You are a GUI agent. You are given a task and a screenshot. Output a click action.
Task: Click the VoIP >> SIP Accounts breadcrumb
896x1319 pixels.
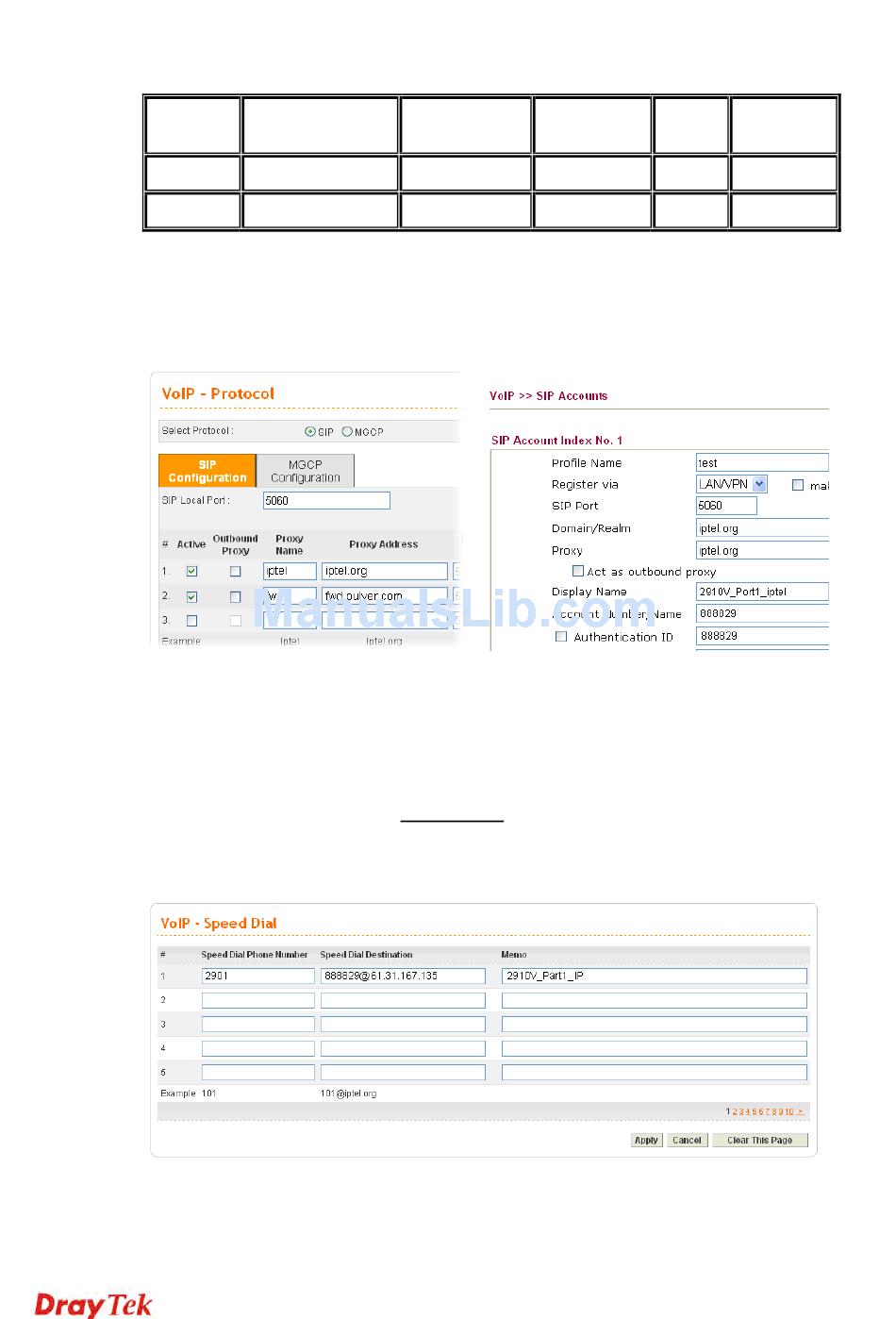548,396
